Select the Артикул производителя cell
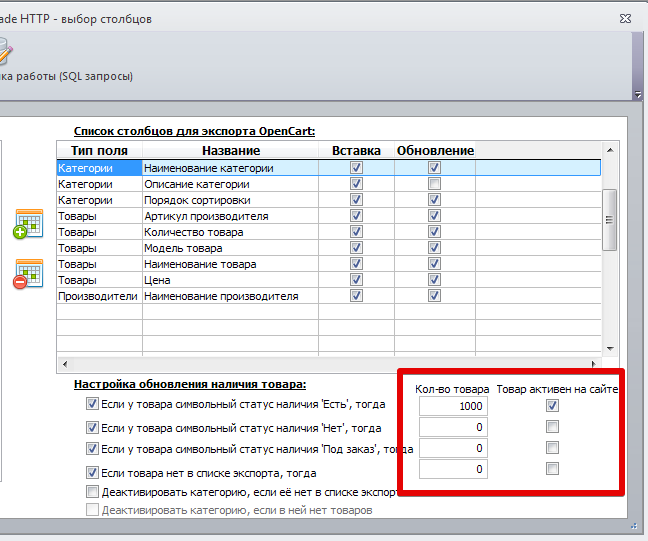Image resolution: width=648 pixels, height=541 pixels. (230, 216)
